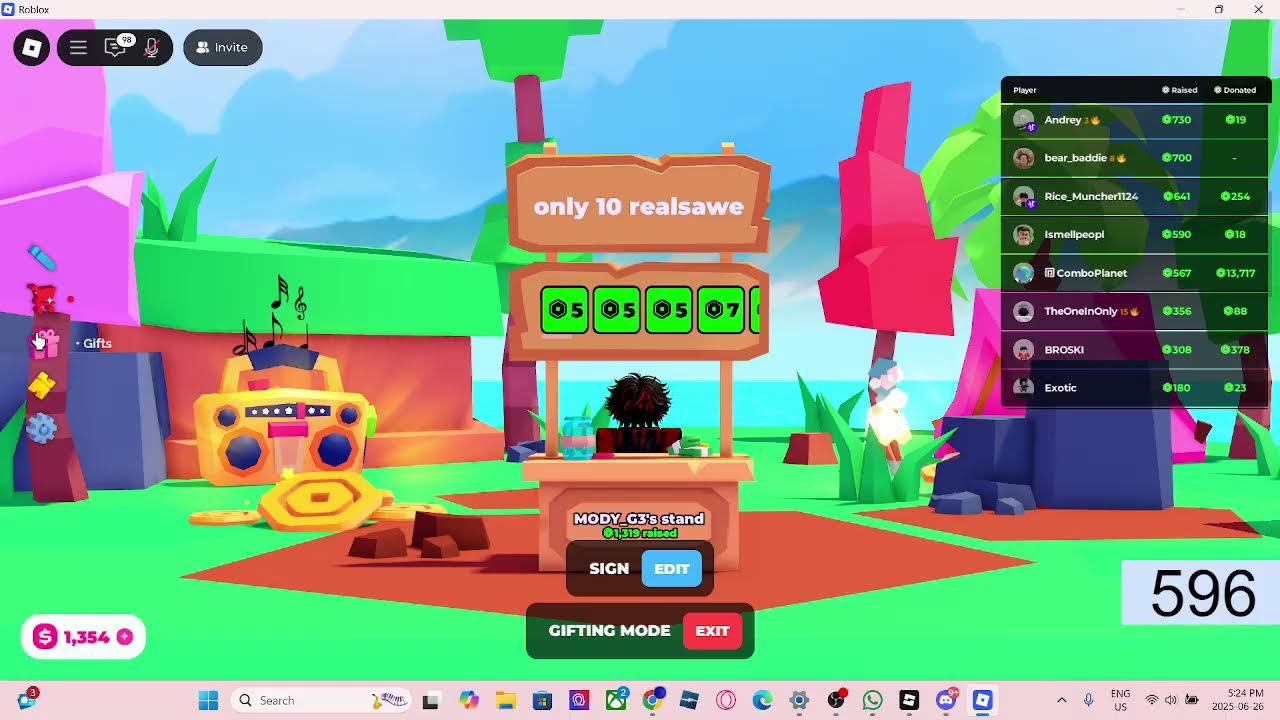Viewport: 1280px width, 720px height.
Task: Click the Player column header
Action: click(x=1025, y=90)
